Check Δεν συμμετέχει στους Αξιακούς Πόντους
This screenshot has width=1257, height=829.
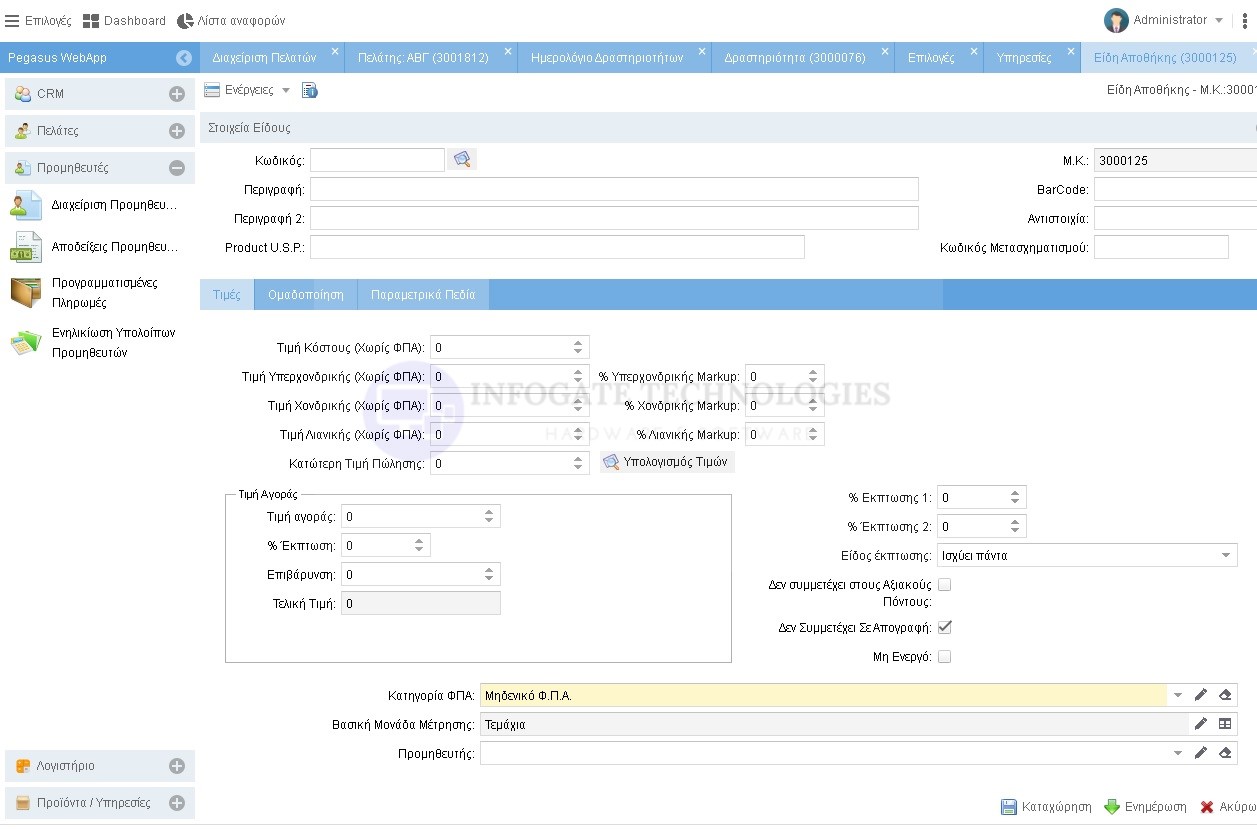tap(944, 585)
